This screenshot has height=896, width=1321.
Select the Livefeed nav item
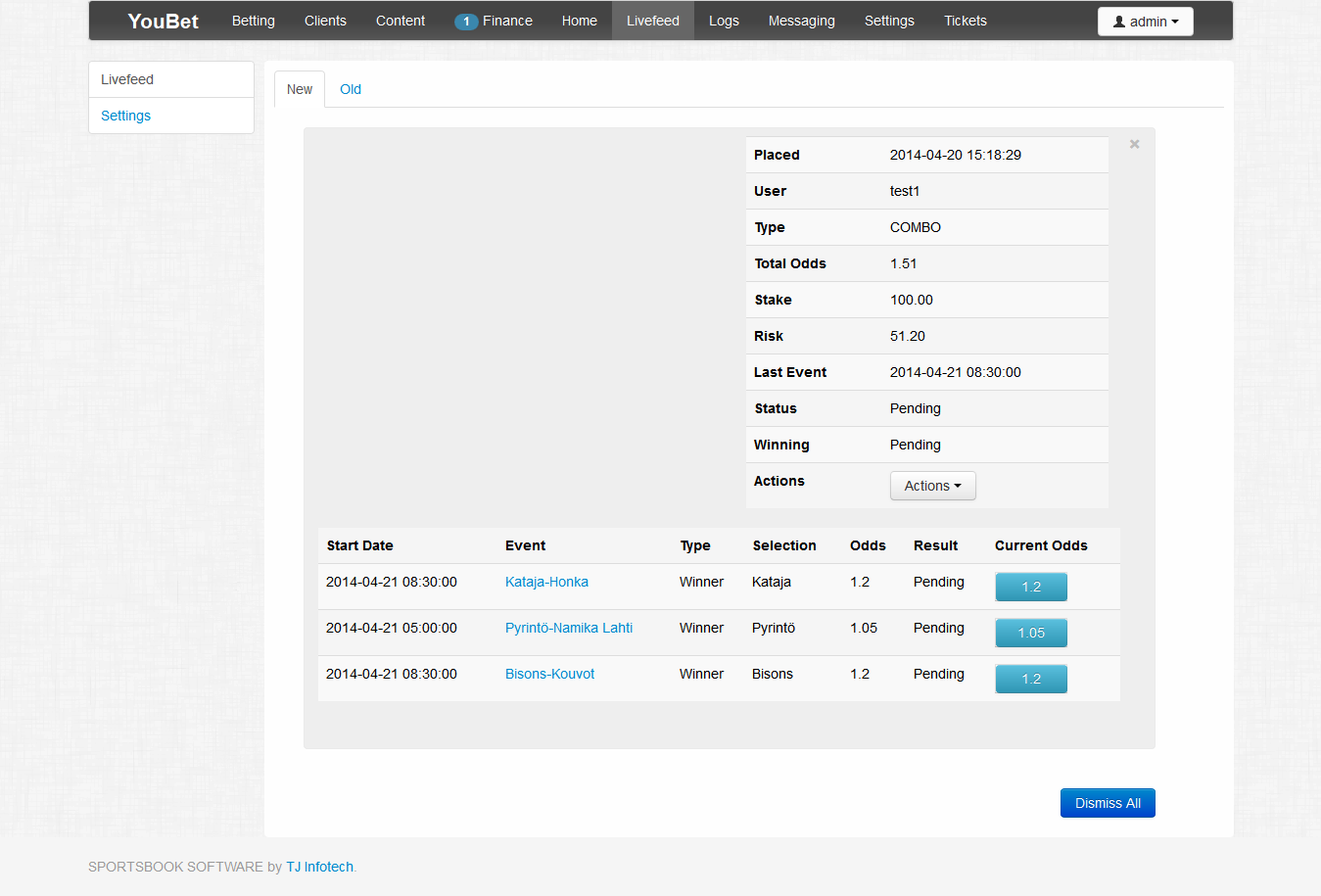click(x=653, y=21)
